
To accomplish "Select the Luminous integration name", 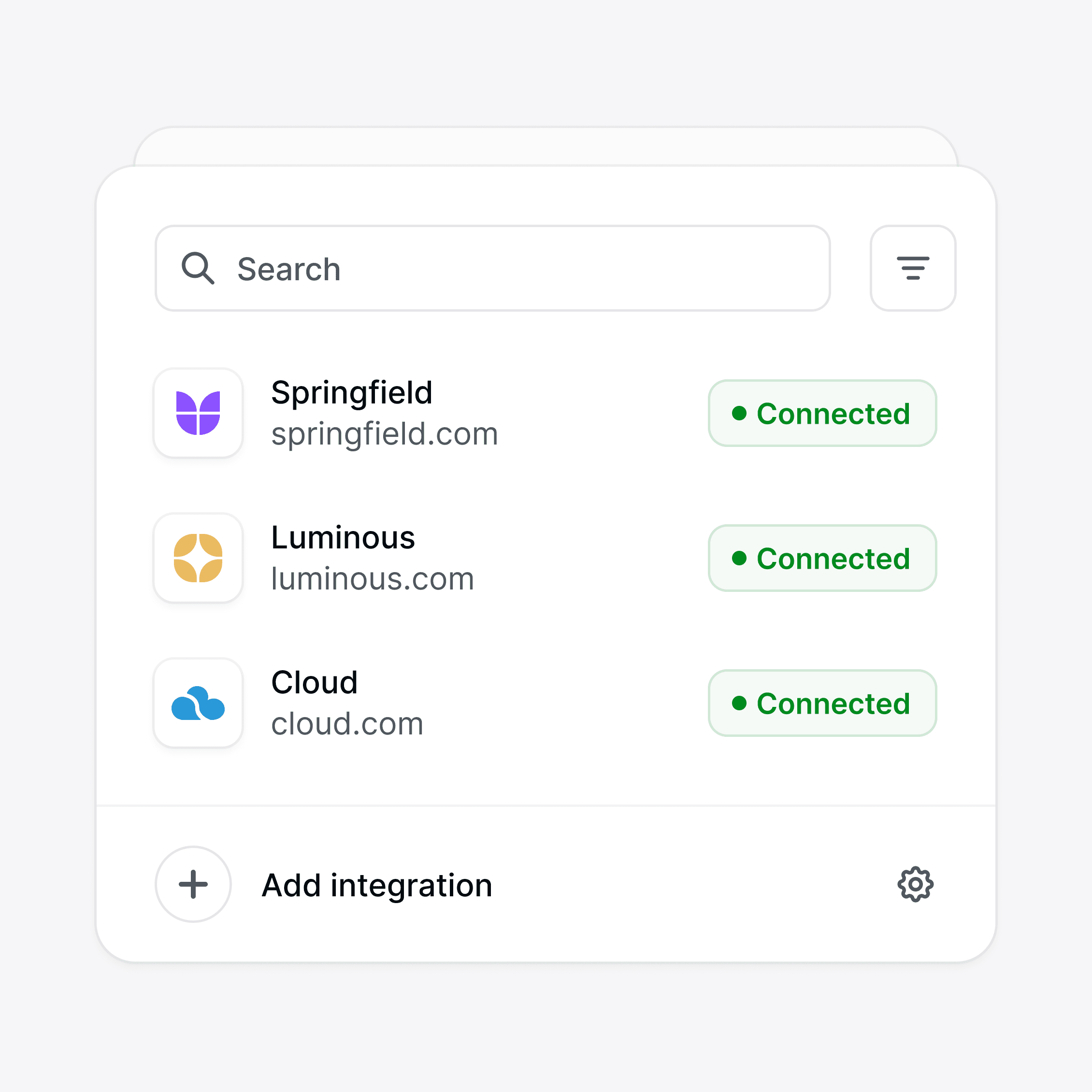I will (x=343, y=537).
